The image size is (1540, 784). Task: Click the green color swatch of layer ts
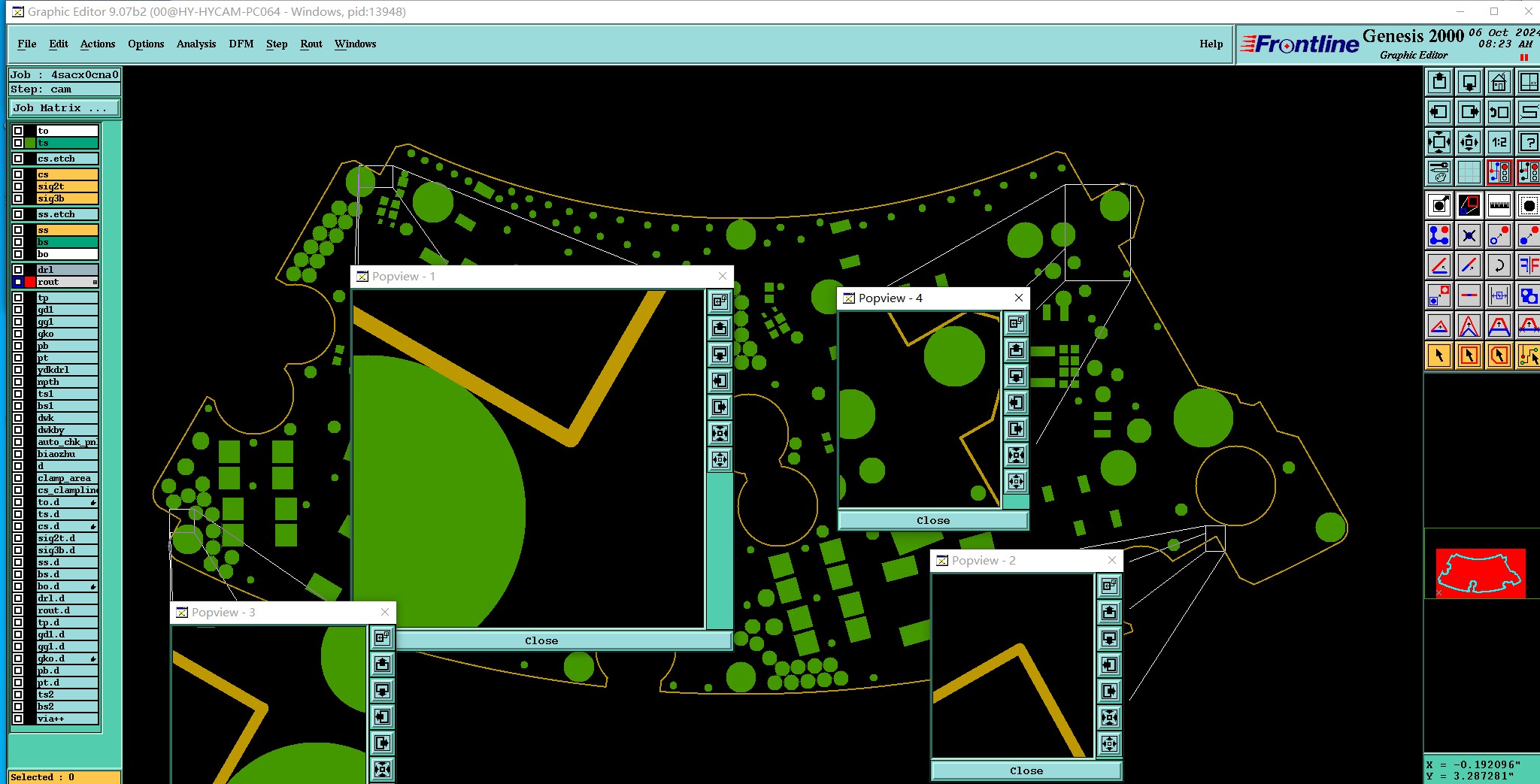pos(30,143)
